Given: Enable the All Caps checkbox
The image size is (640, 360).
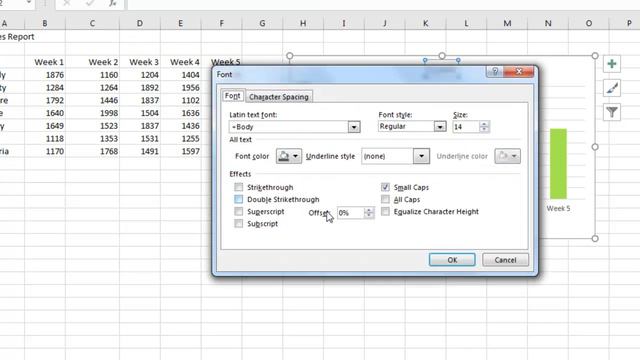Looking at the screenshot, I should [385, 199].
